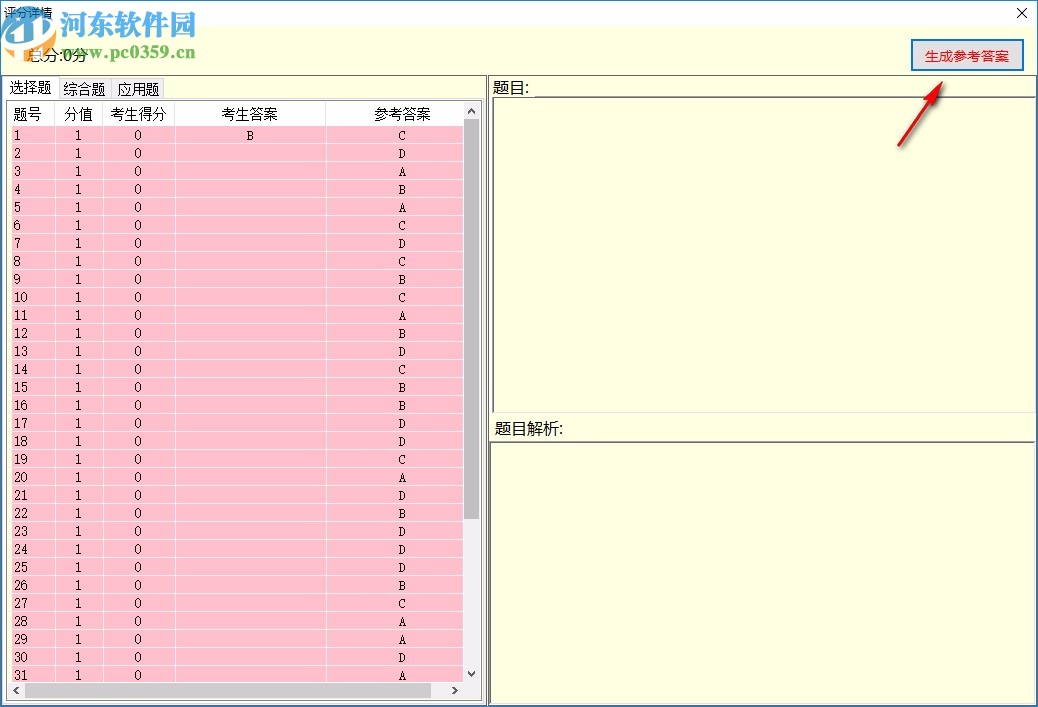Click reference answer A in row 20

(402, 477)
